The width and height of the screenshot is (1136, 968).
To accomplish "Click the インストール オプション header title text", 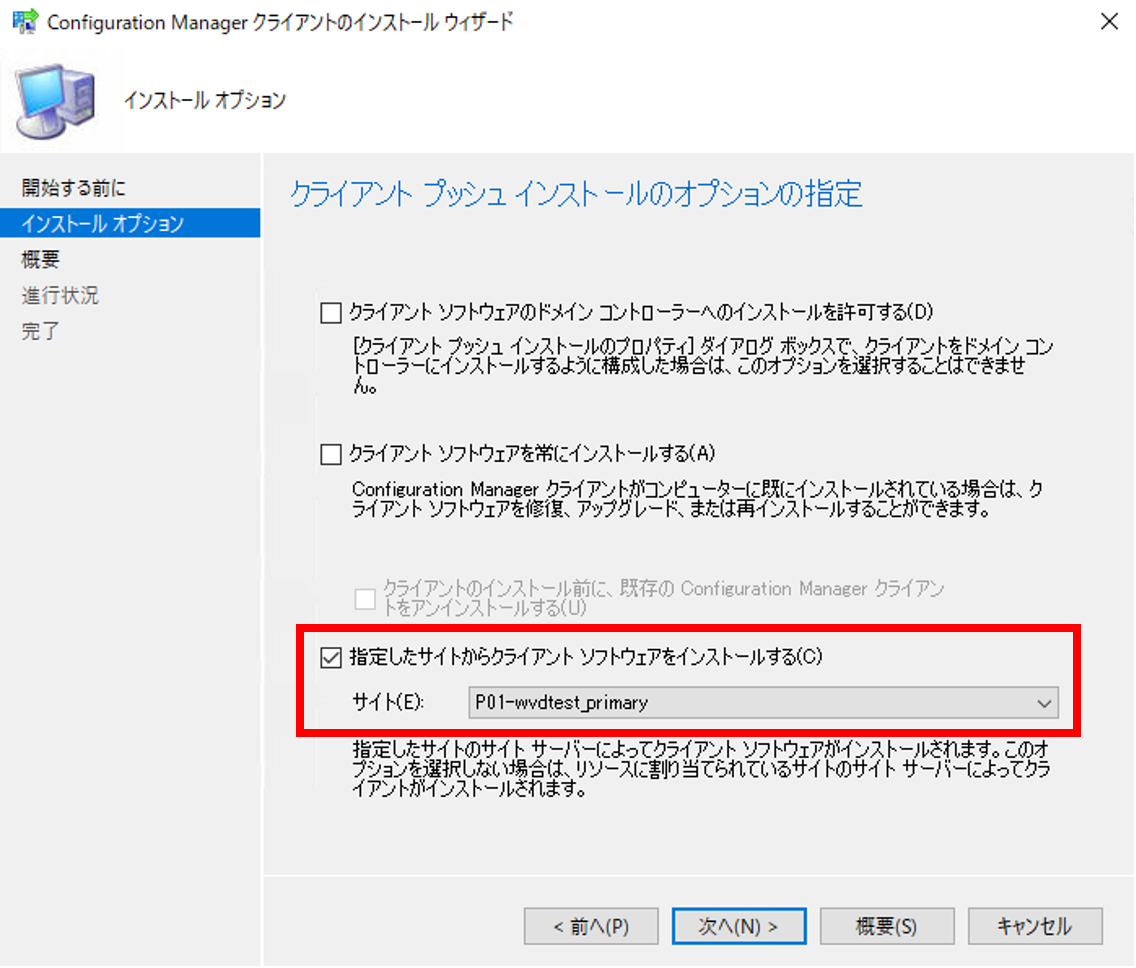I will (x=205, y=100).
